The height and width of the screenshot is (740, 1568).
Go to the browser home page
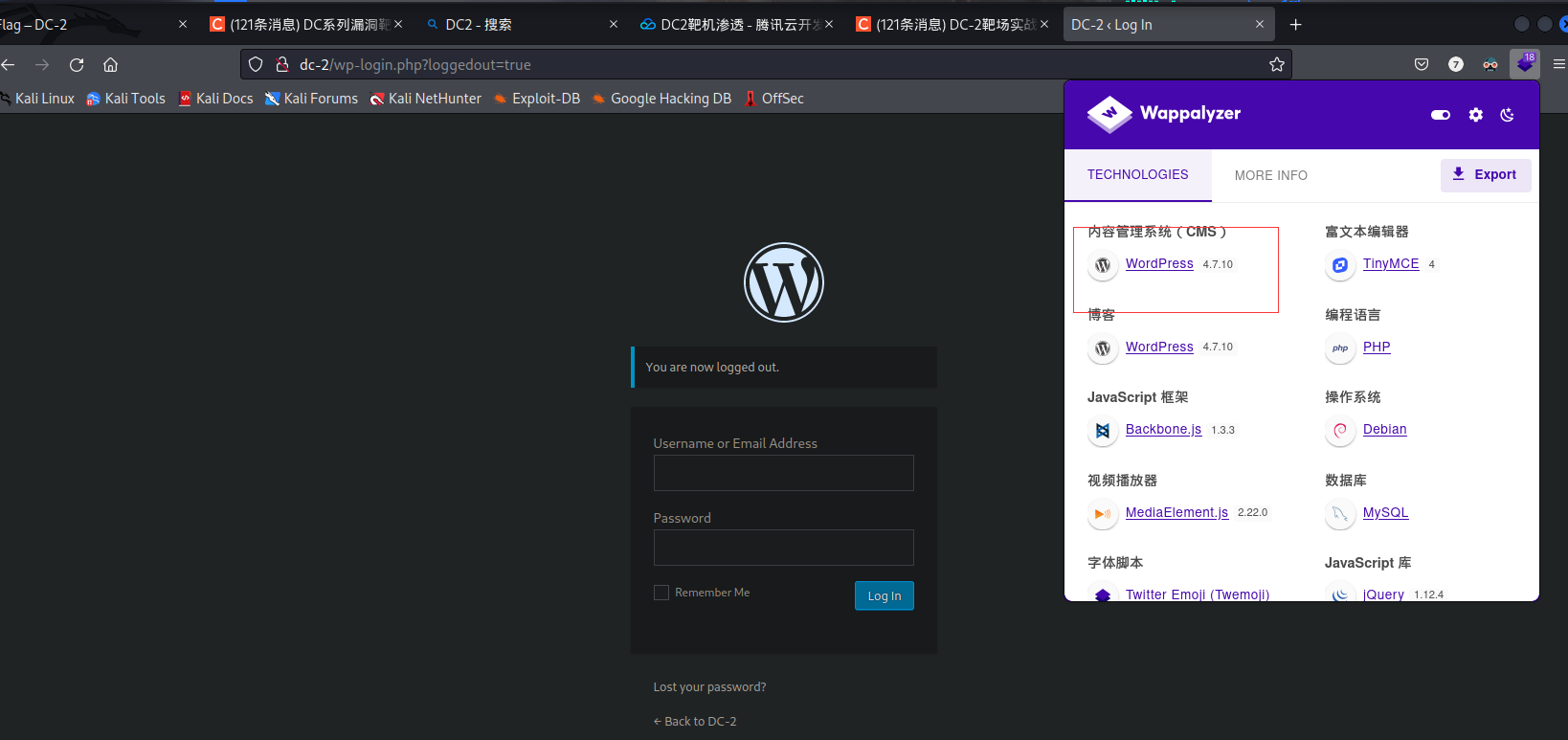tap(111, 64)
